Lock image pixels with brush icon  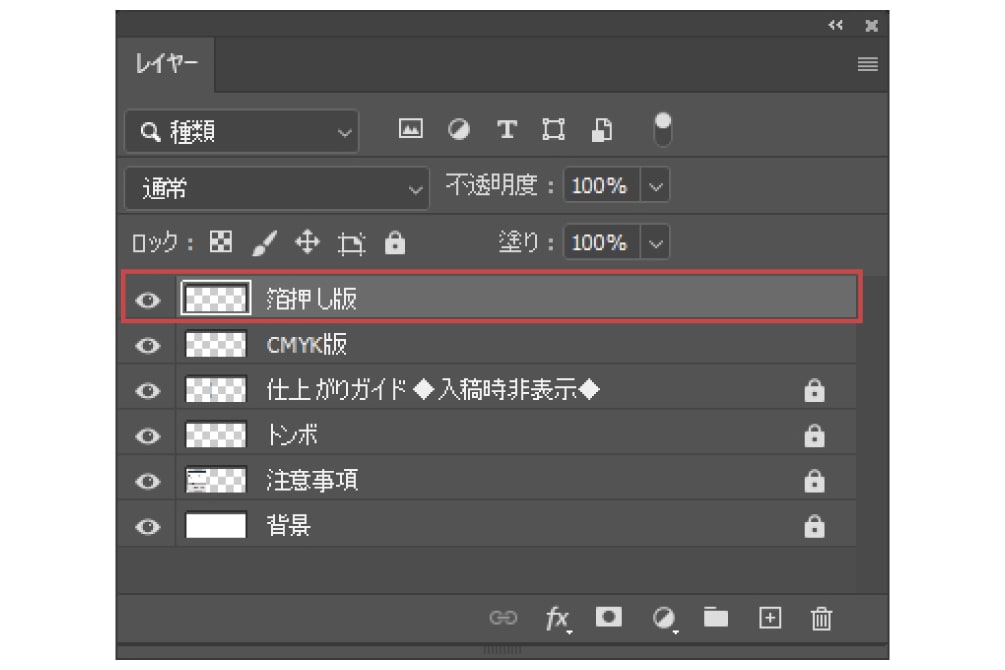click(x=265, y=242)
